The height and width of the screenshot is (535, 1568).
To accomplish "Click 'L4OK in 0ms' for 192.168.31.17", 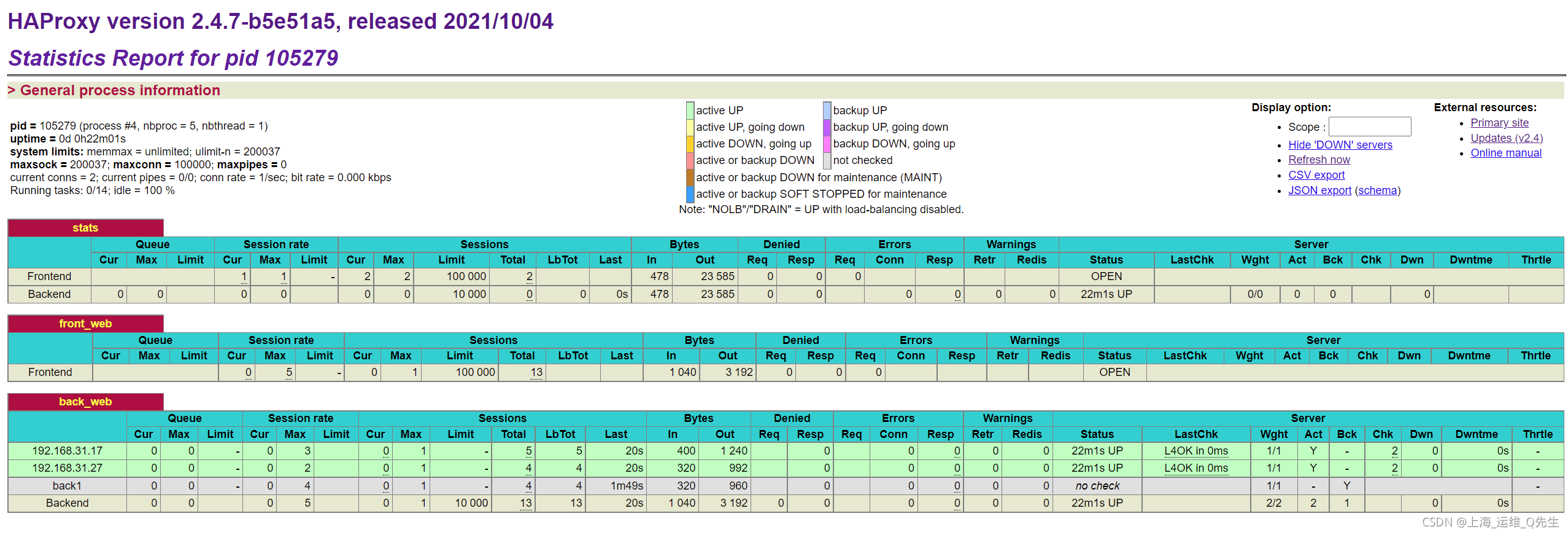I will [1195, 451].
